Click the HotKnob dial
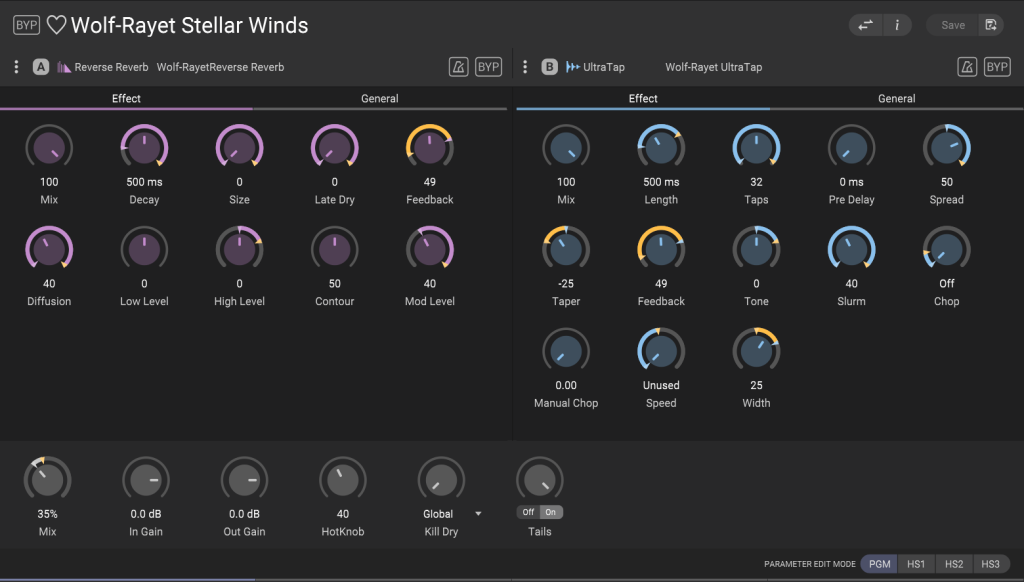Viewport: 1024px width, 582px height. (x=342, y=480)
